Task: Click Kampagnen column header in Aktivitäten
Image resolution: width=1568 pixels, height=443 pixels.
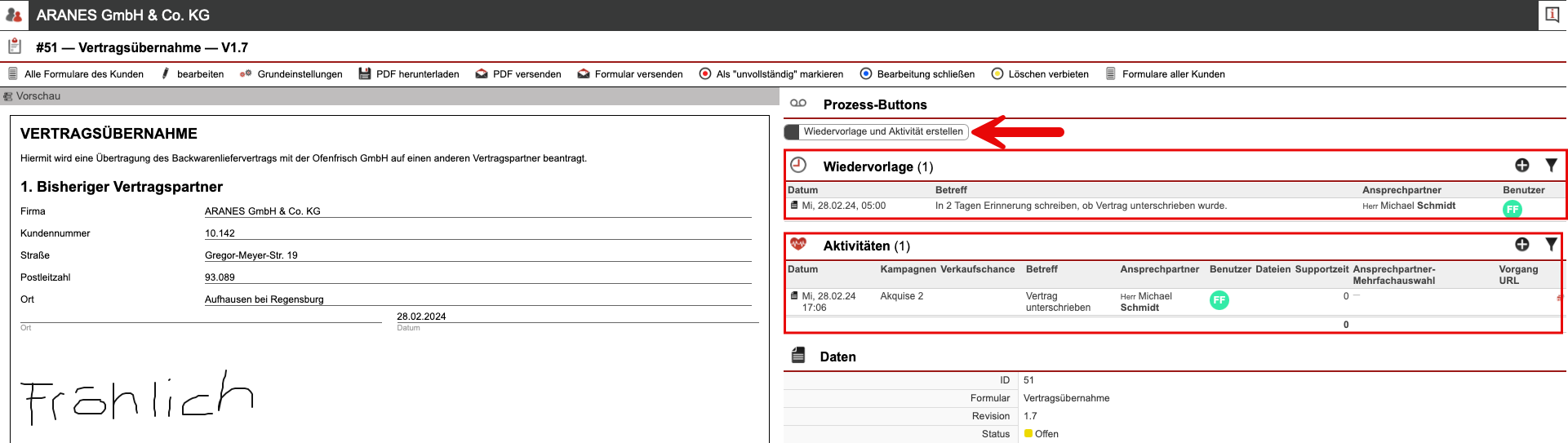Action: click(908, 269)
